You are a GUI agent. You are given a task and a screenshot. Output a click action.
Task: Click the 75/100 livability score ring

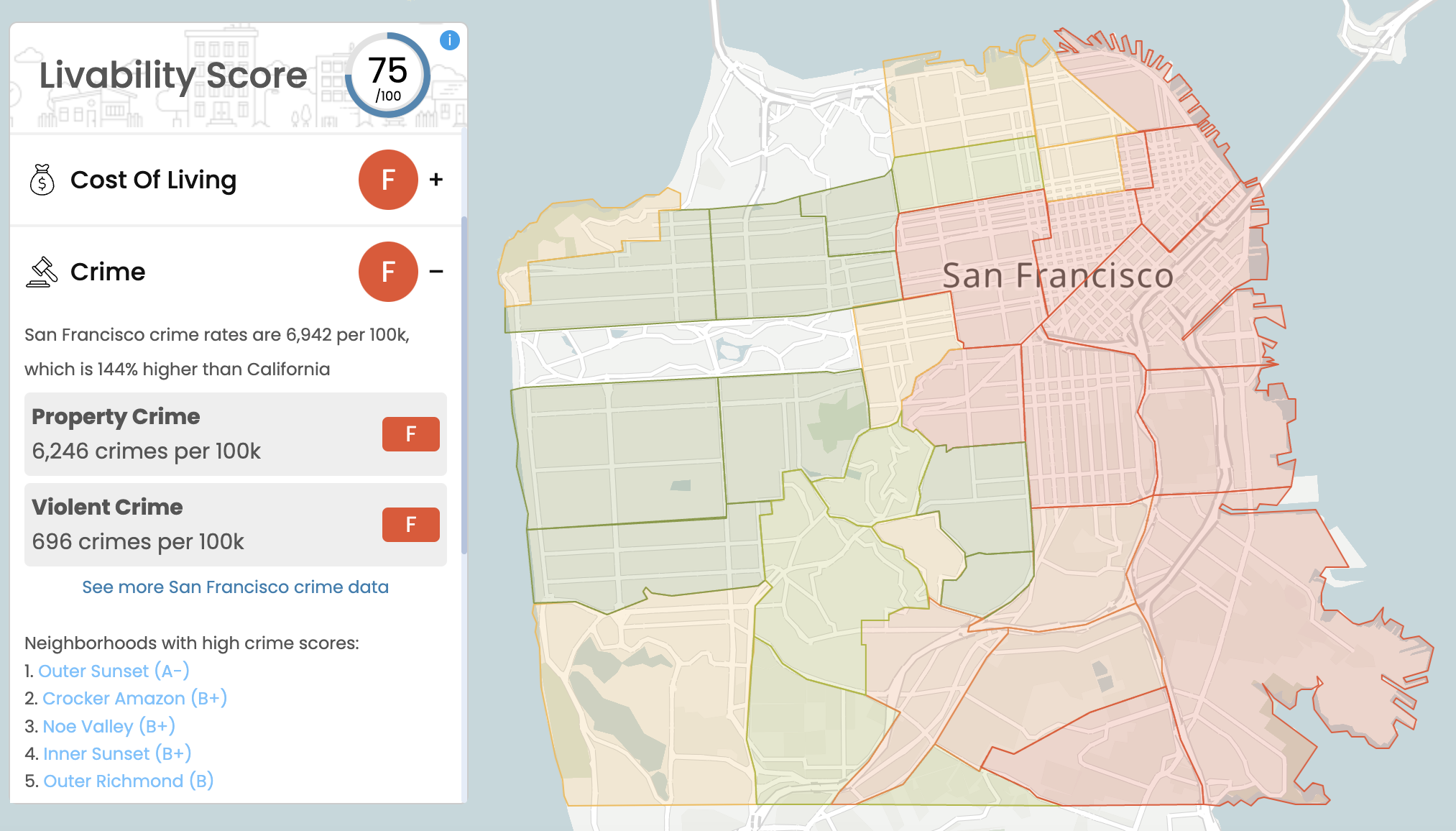388,75
